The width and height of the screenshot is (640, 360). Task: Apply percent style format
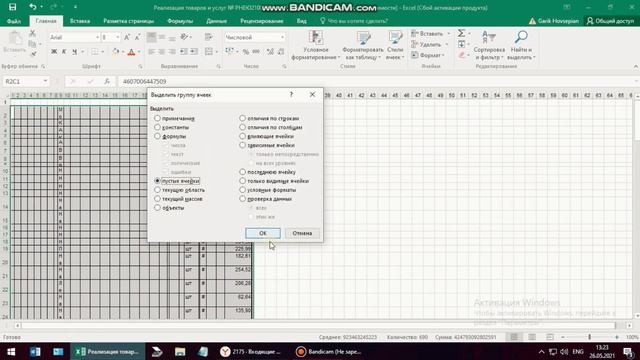click(245, 52)
